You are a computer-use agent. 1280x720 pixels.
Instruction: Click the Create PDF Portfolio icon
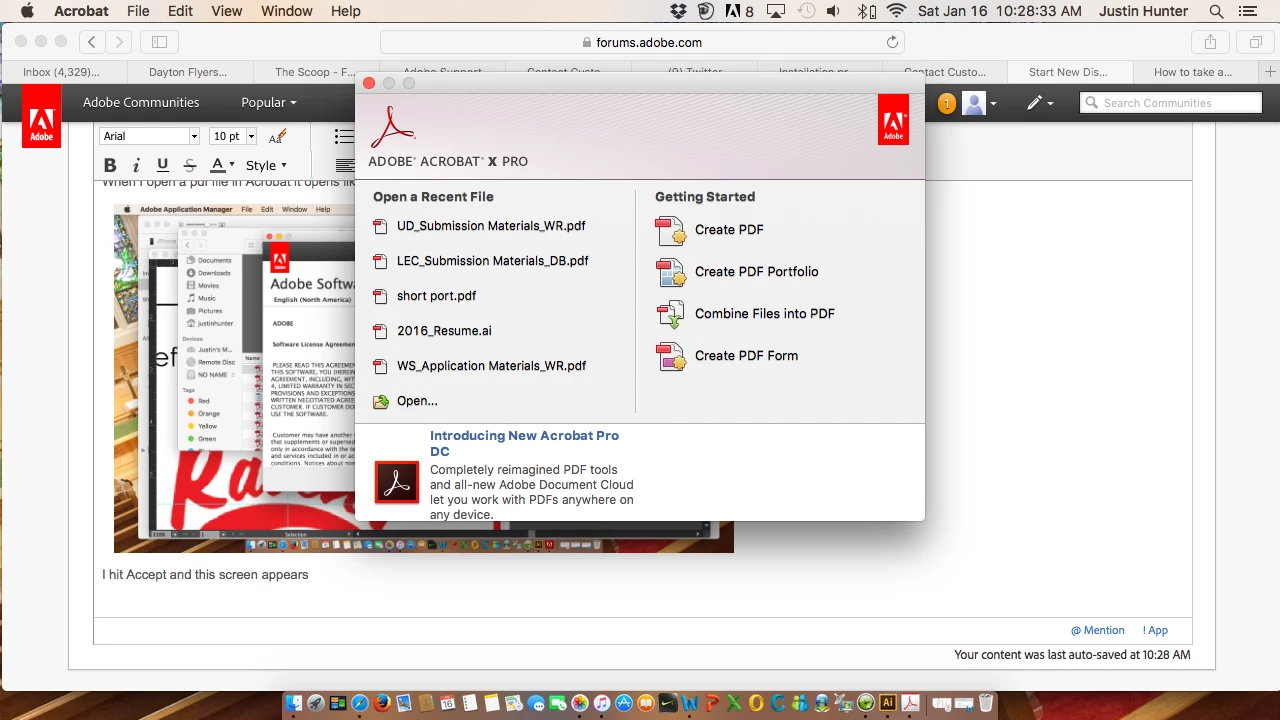[670, 272]
